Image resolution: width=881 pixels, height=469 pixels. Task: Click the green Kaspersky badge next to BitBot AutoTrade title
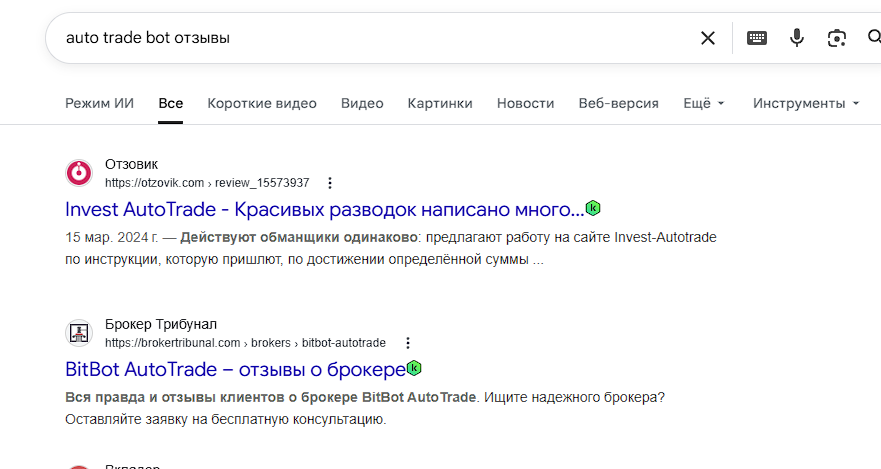414,368
